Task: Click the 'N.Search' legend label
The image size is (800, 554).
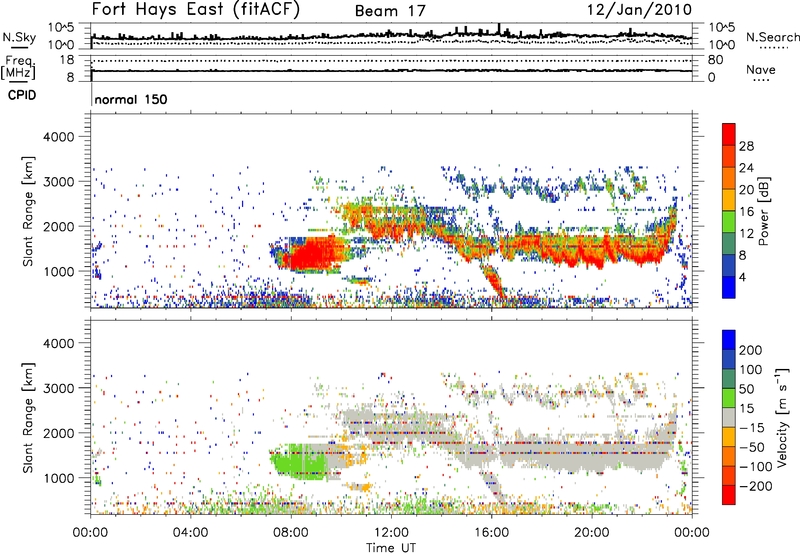Action: pyautogui.click(x=772, y=37)
